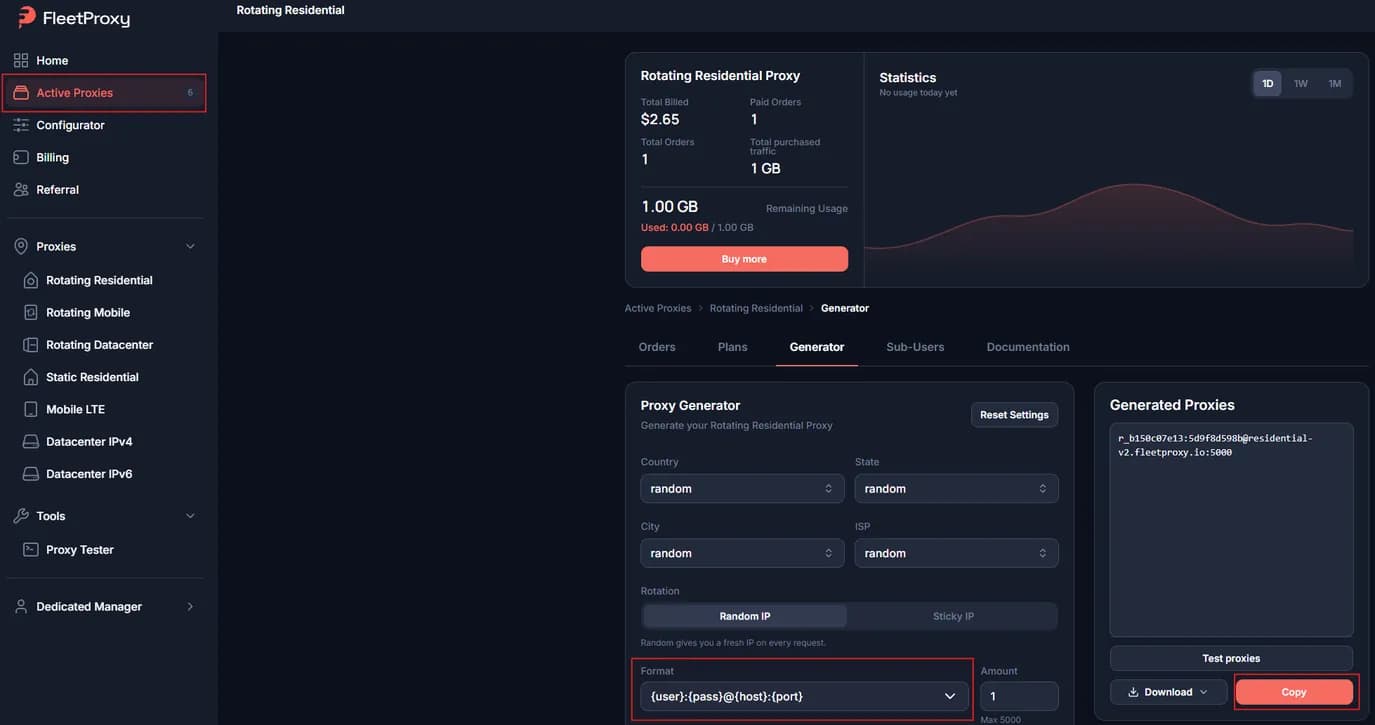Click the Buy more button
This screenshot has height=725, width=1375.
(x=744, y=259)
